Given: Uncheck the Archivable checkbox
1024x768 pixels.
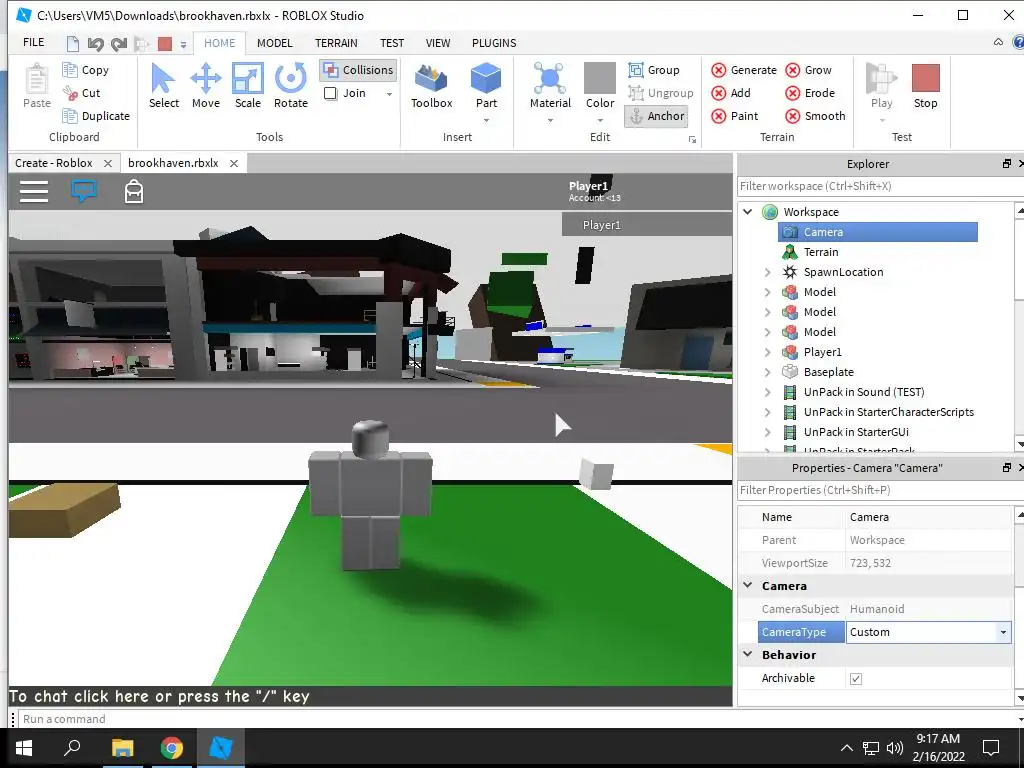Looking at the screenshot, I should (x=856, y=679).
